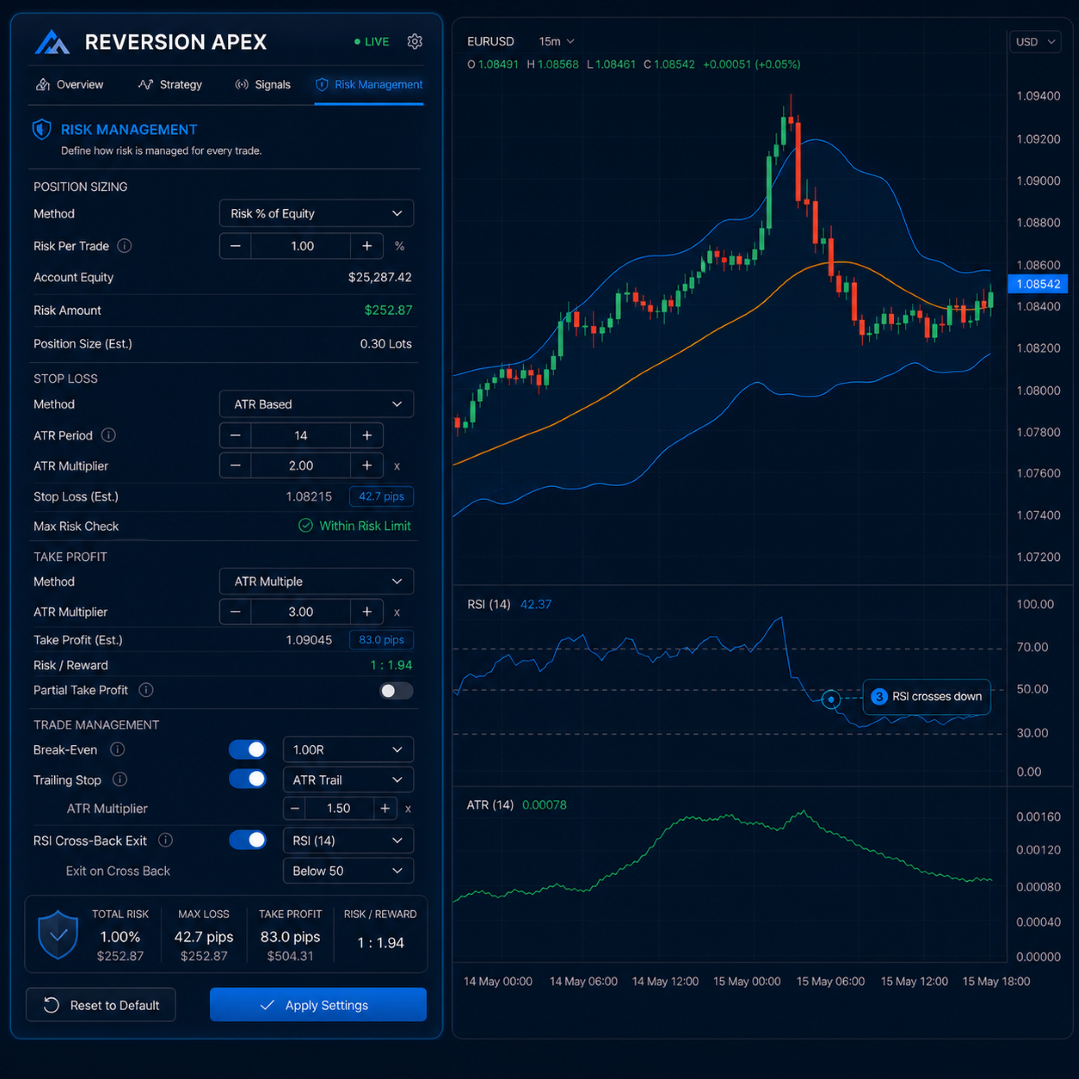Open Trailing Stop ATR Trail dropdown
Screen dimensions: 1079x1079
coord(348,780)
